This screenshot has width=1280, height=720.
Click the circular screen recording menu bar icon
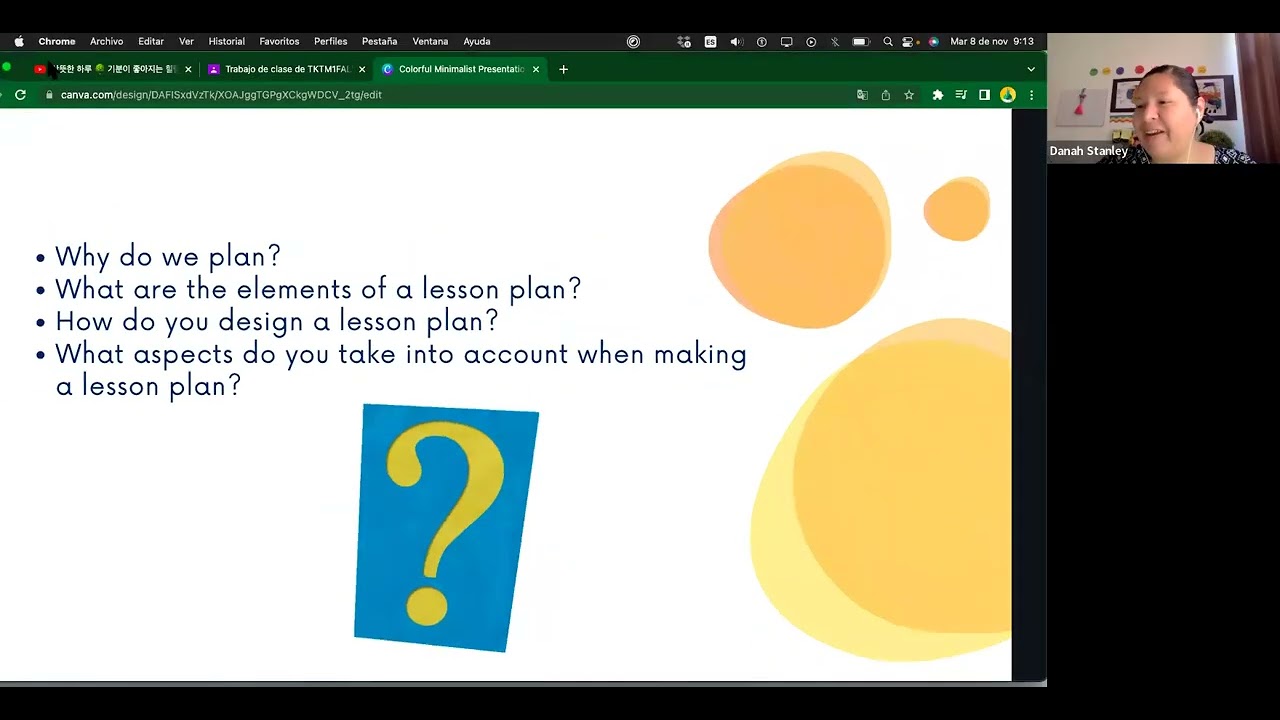633,41
